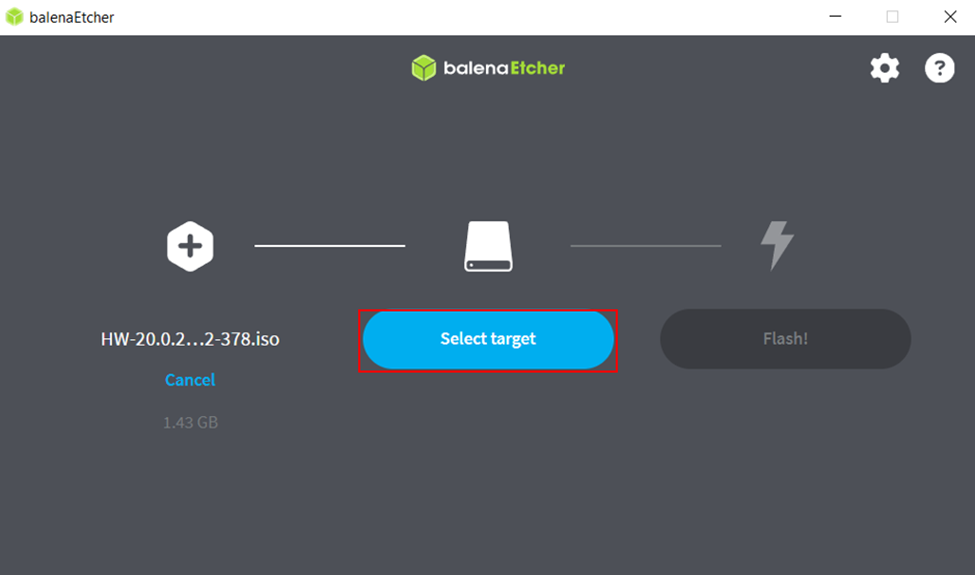This screenshot has width=975, height=575.
Task: Click the white "balena" word in header logo
Action: tap(476, 68)
